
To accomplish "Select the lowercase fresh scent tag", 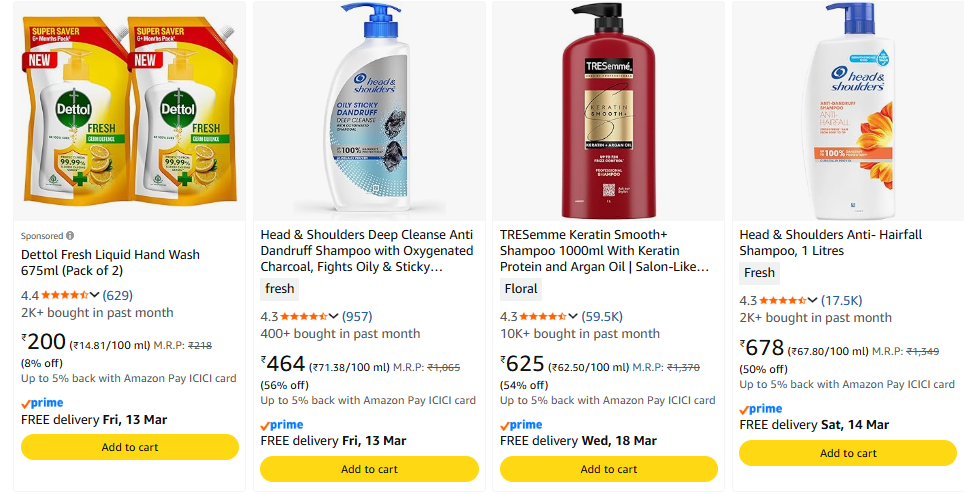I will (x=280, y=289).
